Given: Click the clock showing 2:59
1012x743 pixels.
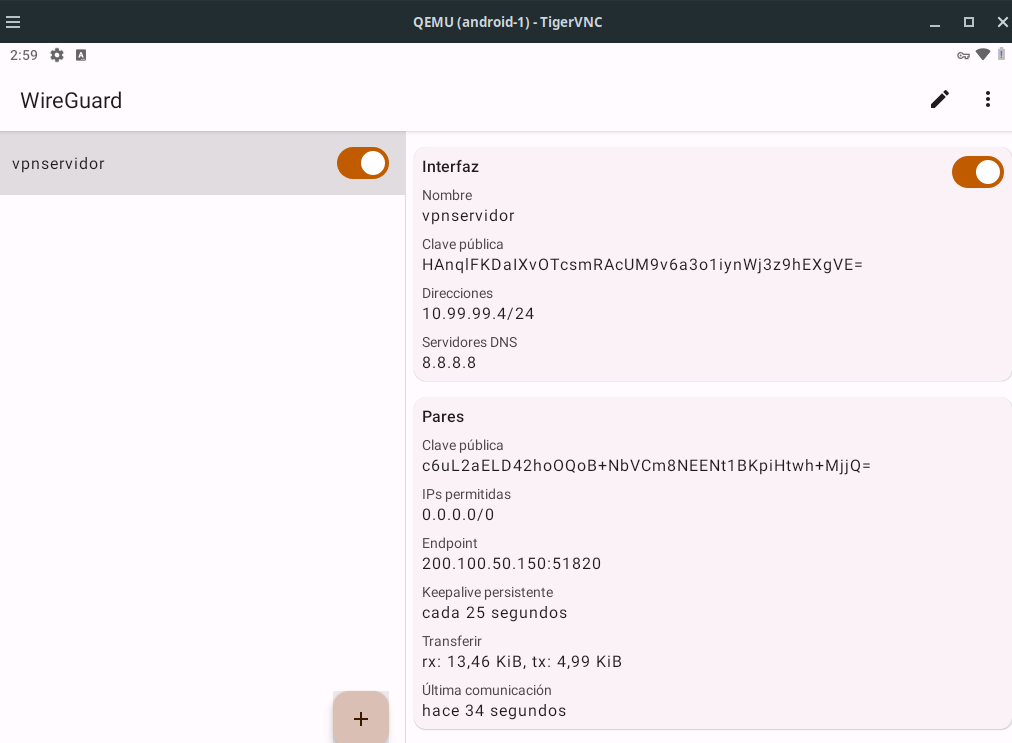Looking at the screenshot, I should coord(24,56).
